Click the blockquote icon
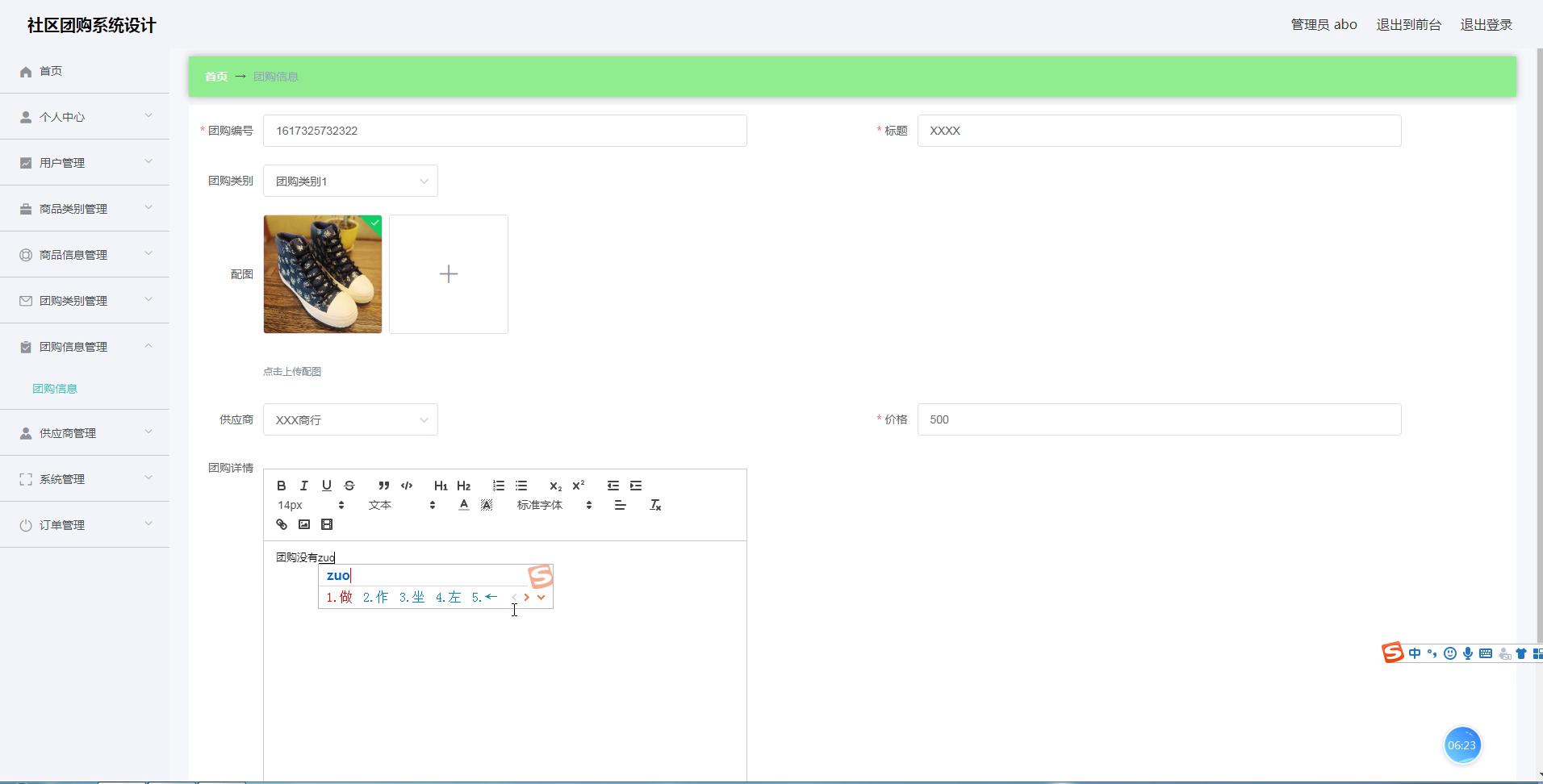This screenshot has width=1543, height=784. point(383,486)
